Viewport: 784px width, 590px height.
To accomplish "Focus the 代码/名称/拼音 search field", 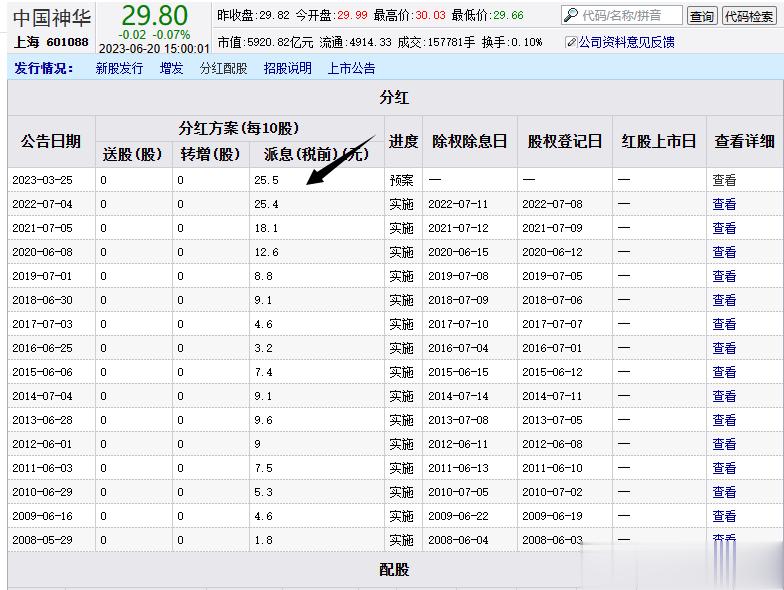I will 622,16.
